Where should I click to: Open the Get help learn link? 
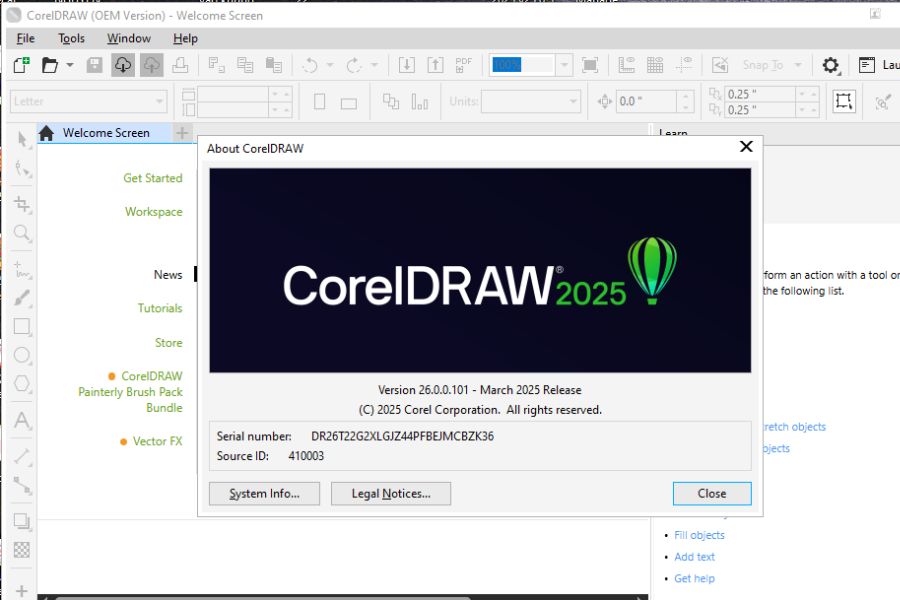click(x=695, y=579)
